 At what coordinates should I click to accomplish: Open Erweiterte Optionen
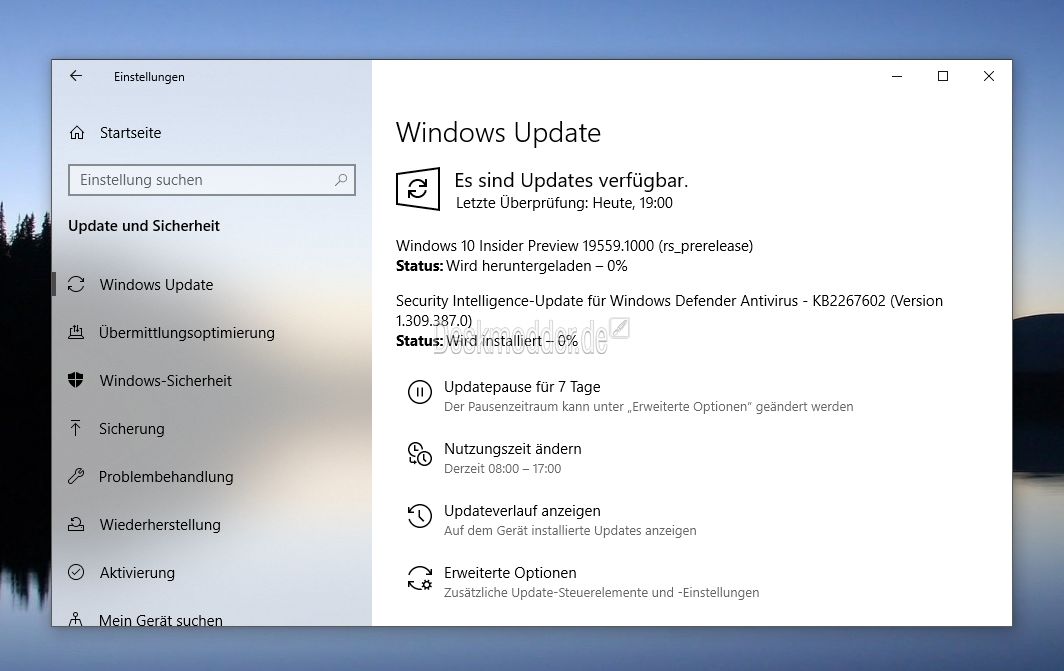[x=510, y=573]
